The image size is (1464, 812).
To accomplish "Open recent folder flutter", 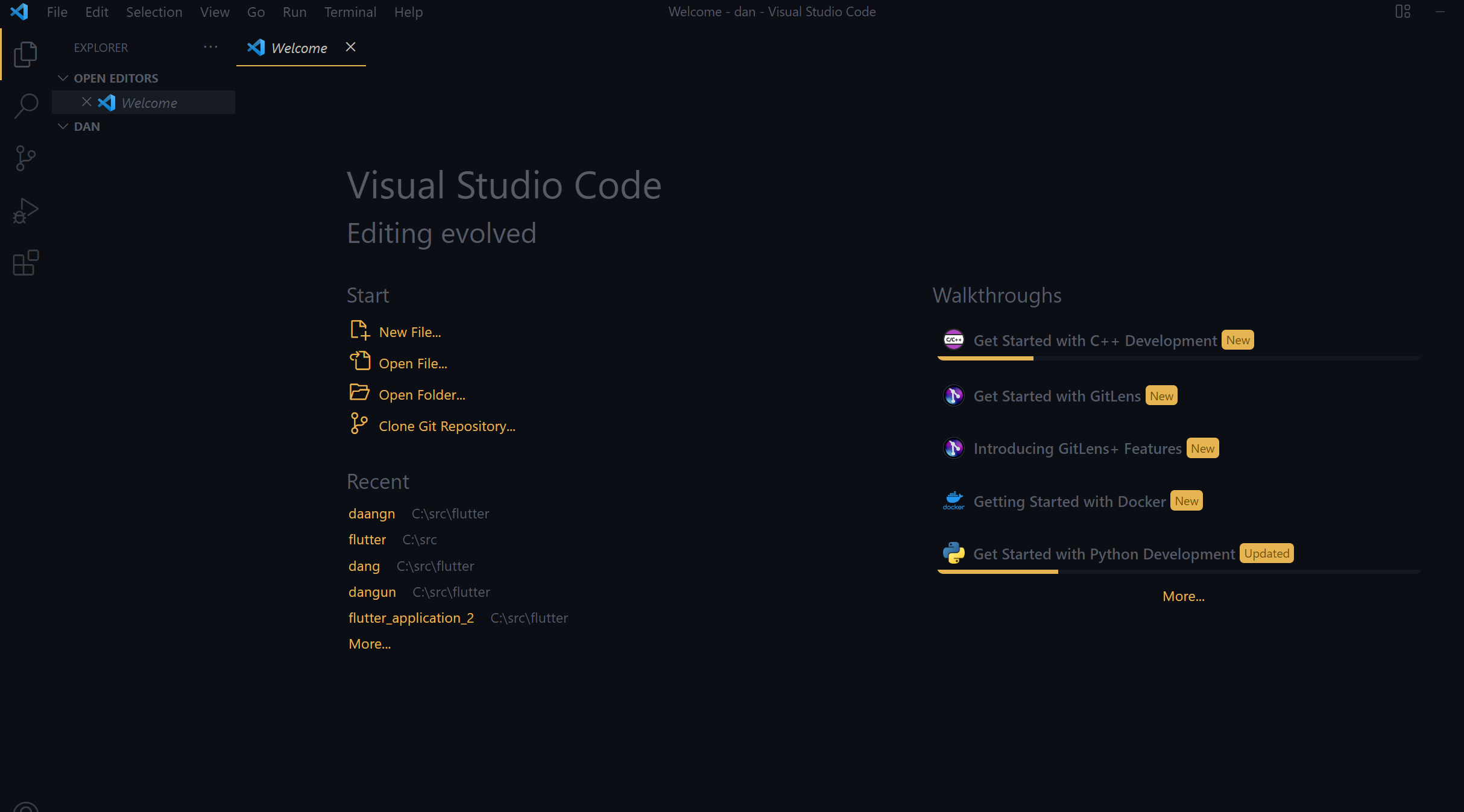I will (367, 540).
